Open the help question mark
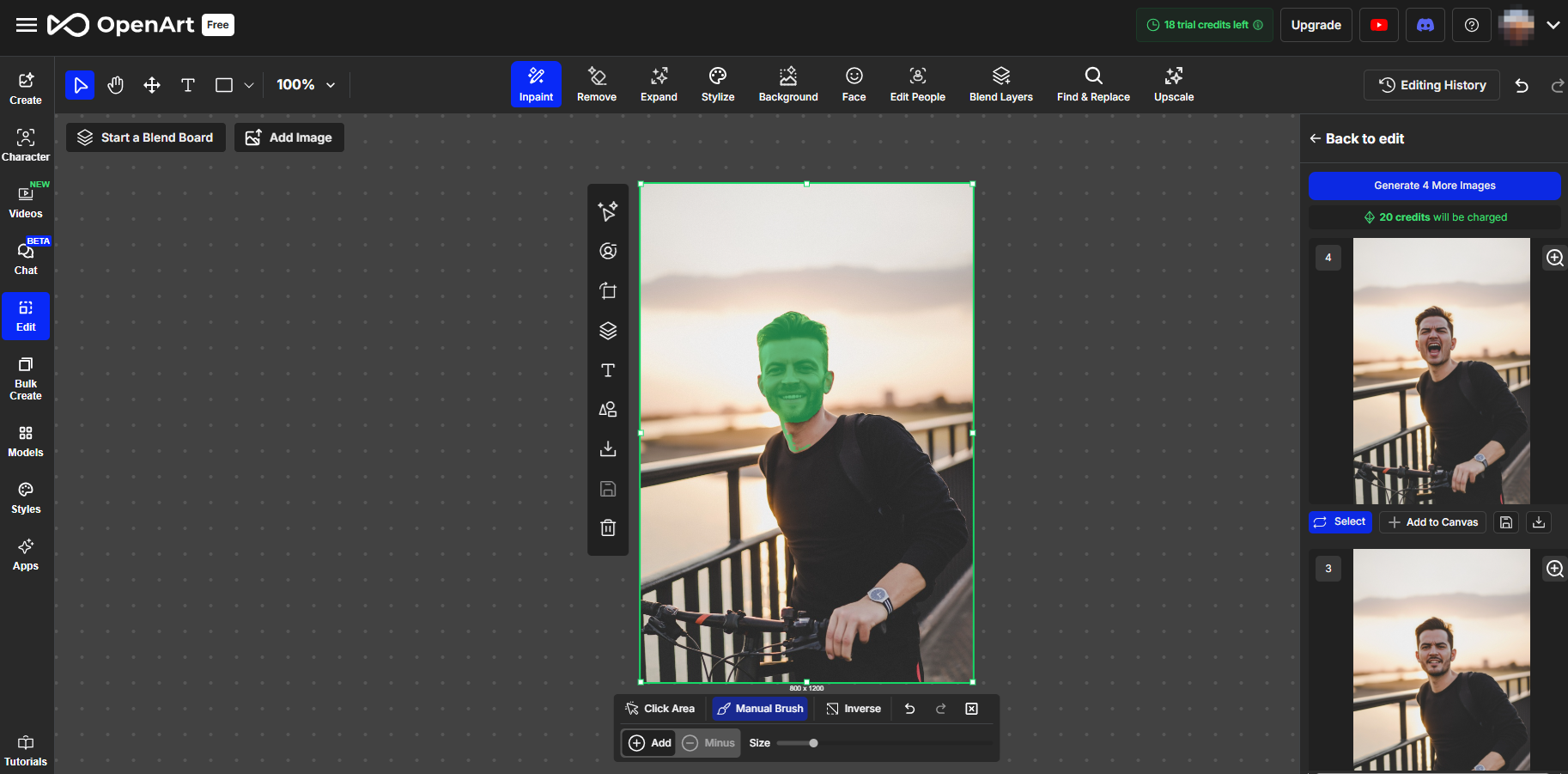 click(1472, 25)
